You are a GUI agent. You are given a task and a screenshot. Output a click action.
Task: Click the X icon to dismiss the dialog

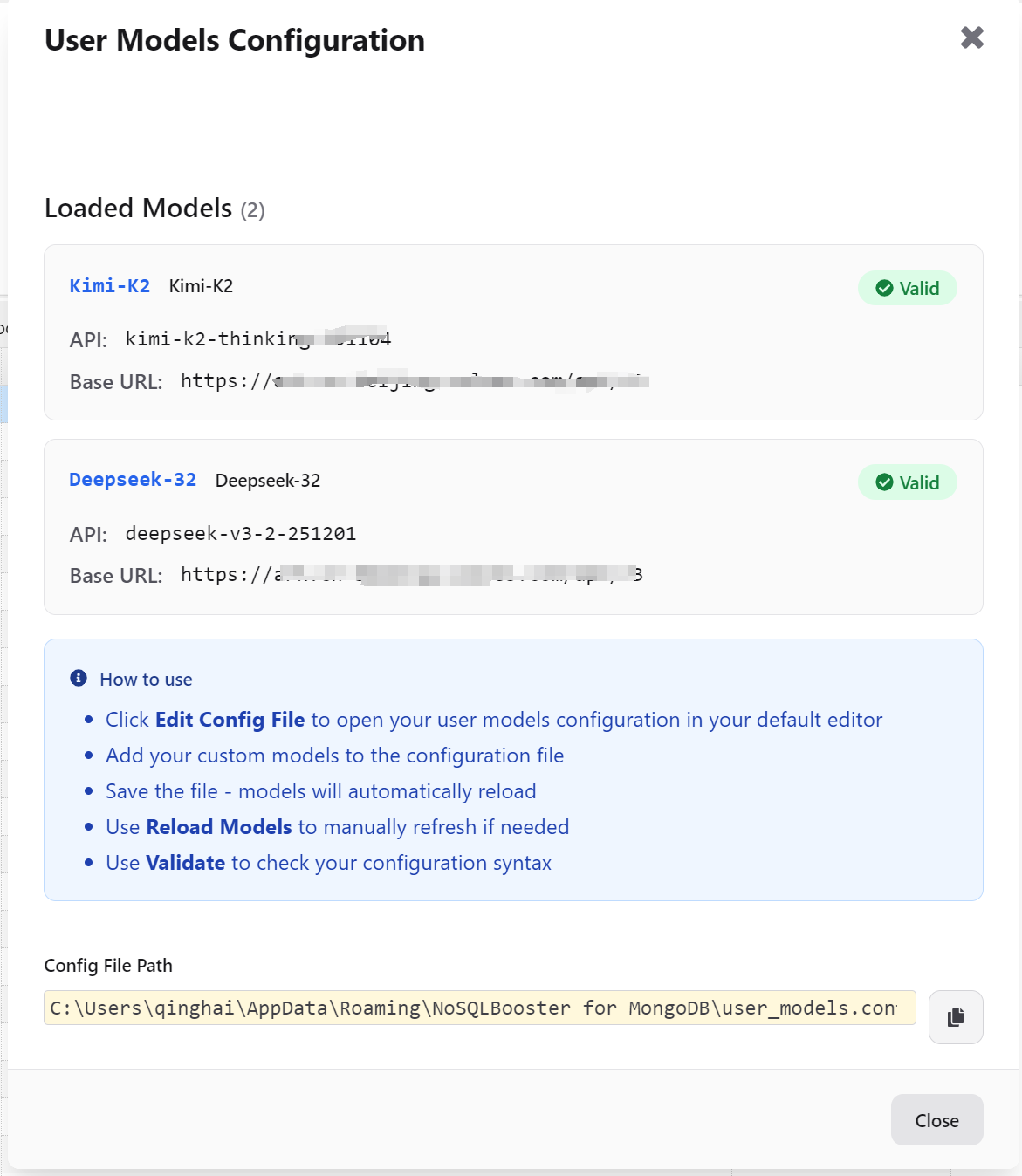pyautogui.click(x=971, y=38)
